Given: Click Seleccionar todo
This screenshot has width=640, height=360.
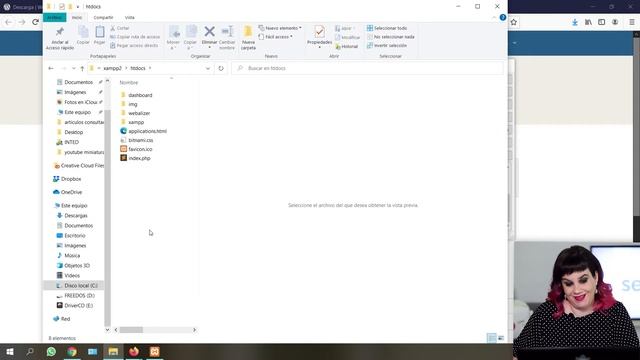Looking at the screenshot, I should tap(387, 28).
